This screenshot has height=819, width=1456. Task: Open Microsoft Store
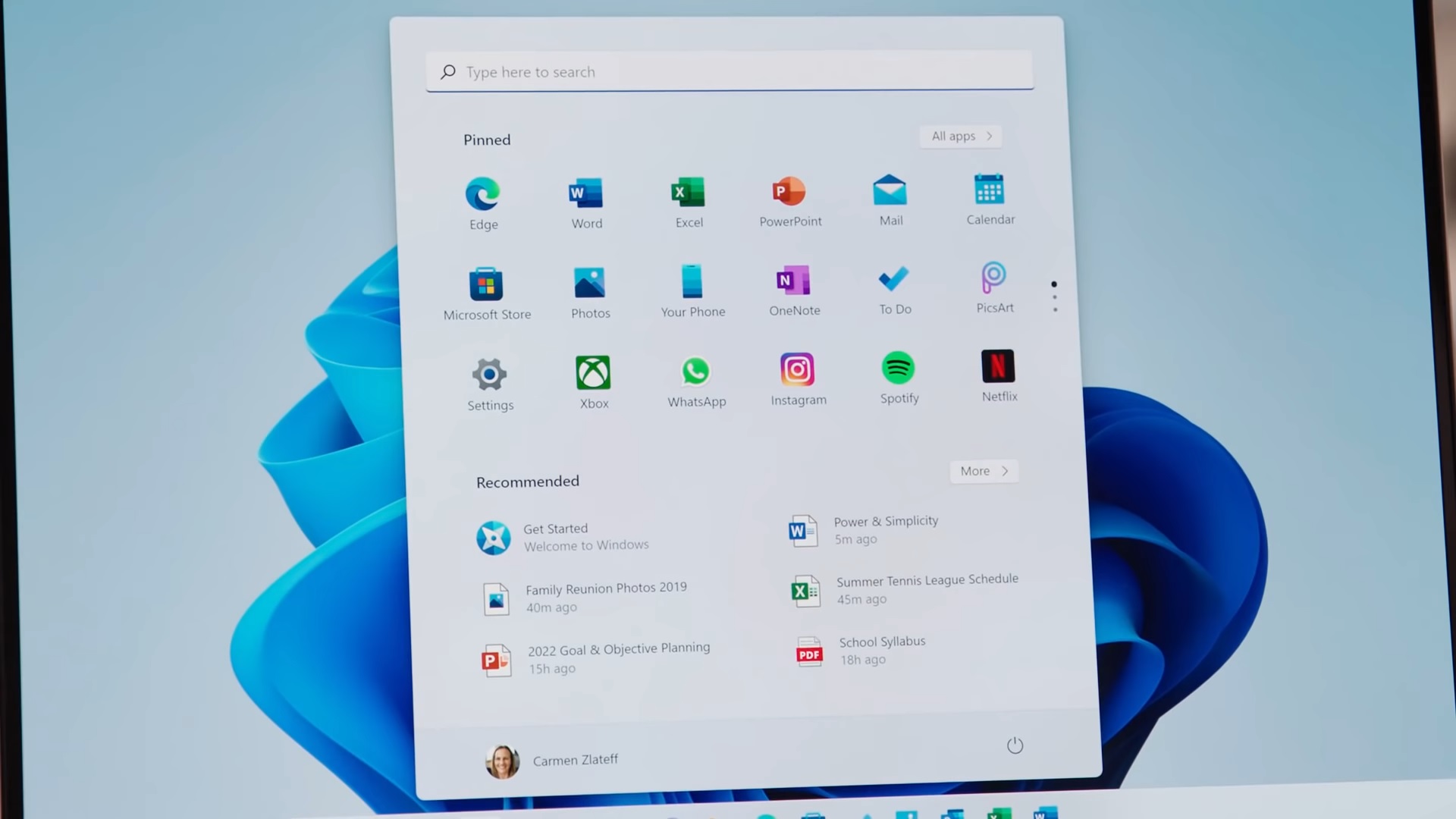click(x=487, y=293)
